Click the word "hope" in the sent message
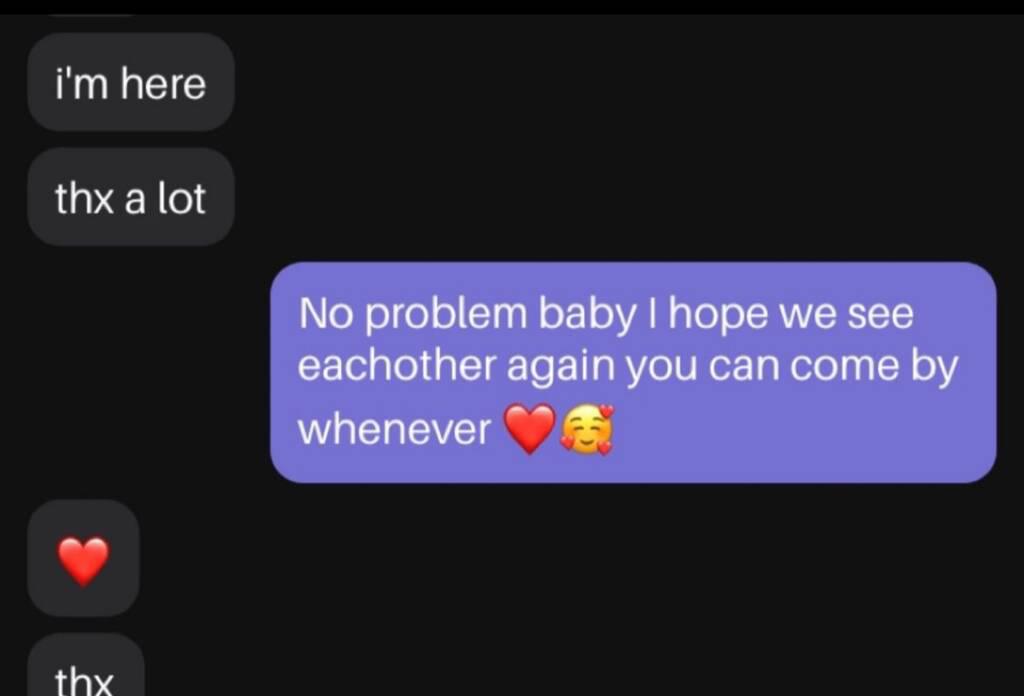This screenshot has height=696, width=1024. point(718,315)
